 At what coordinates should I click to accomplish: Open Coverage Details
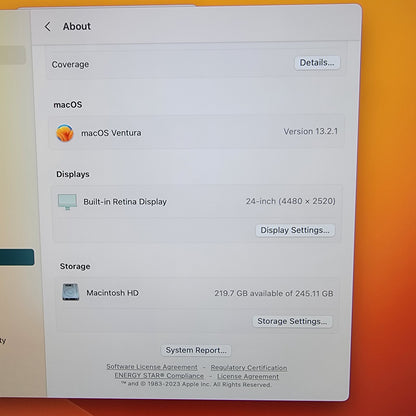[x=317, y=63]
